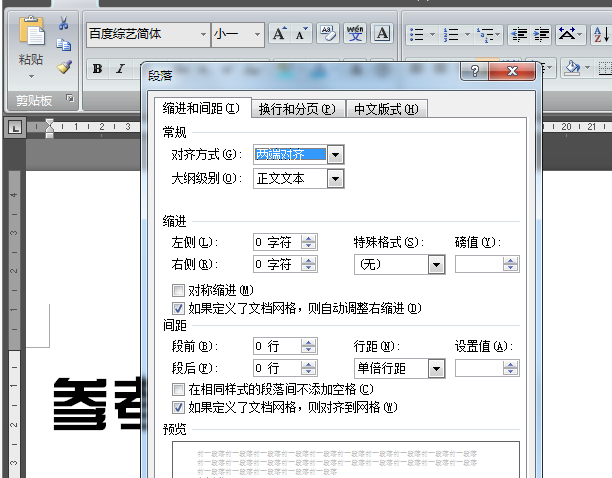Toggle the 对称缩进 checkbox

[178, 290]
